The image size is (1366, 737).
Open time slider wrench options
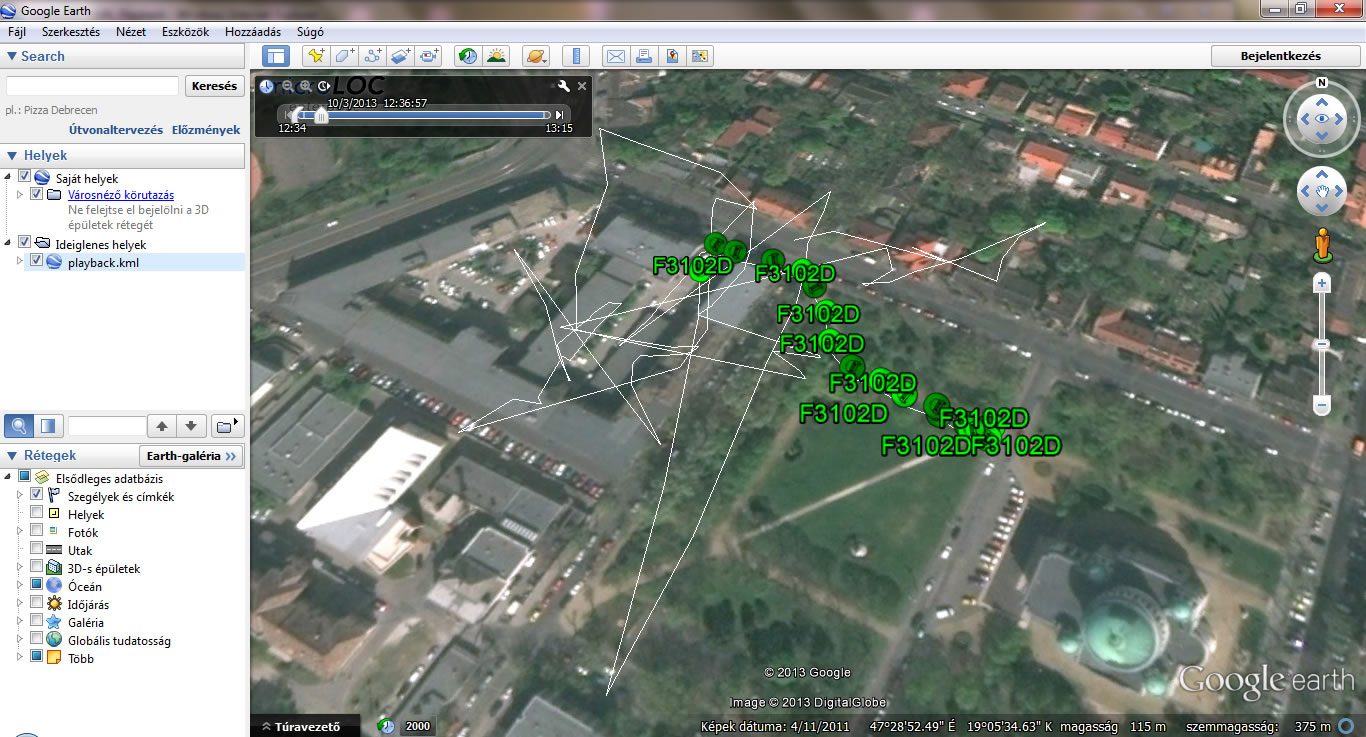(564, 86)
